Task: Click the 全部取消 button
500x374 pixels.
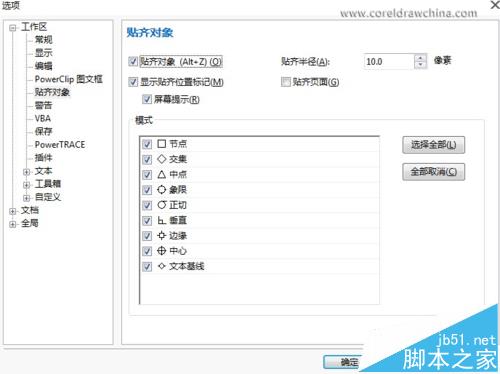Action: tap(433, 172)
